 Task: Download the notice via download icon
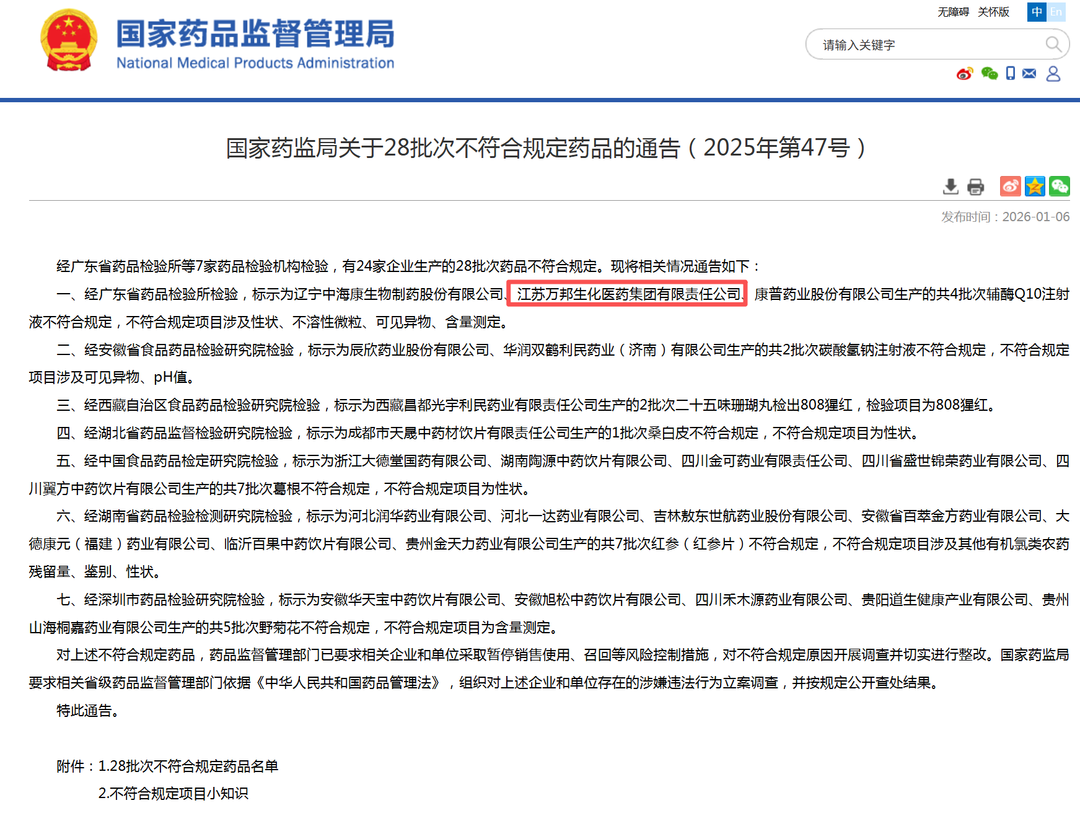coord(951,187)
